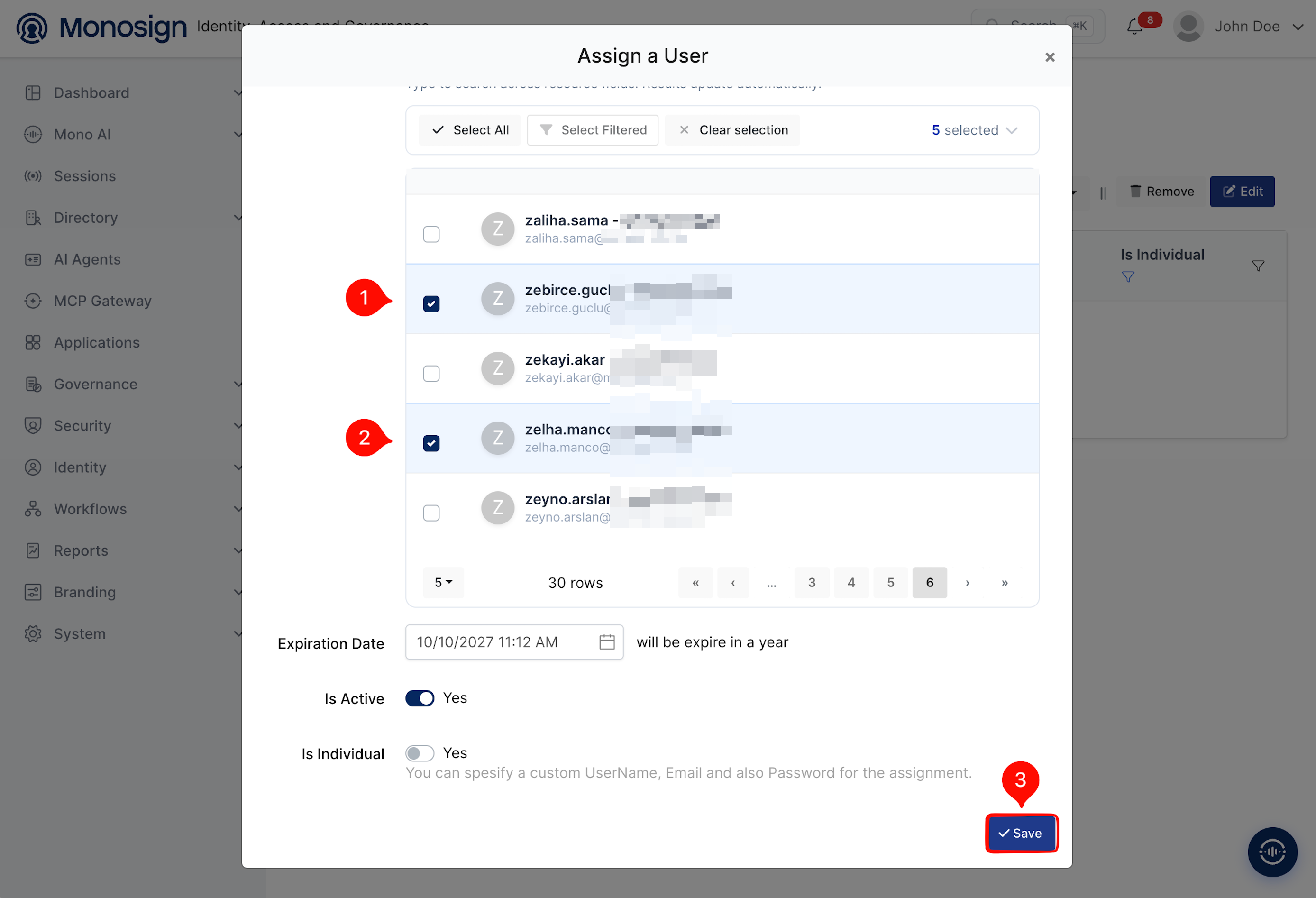Go to page 3 of users
The width and height of the screenshot is (1316, 898).
tap(812, 582)
